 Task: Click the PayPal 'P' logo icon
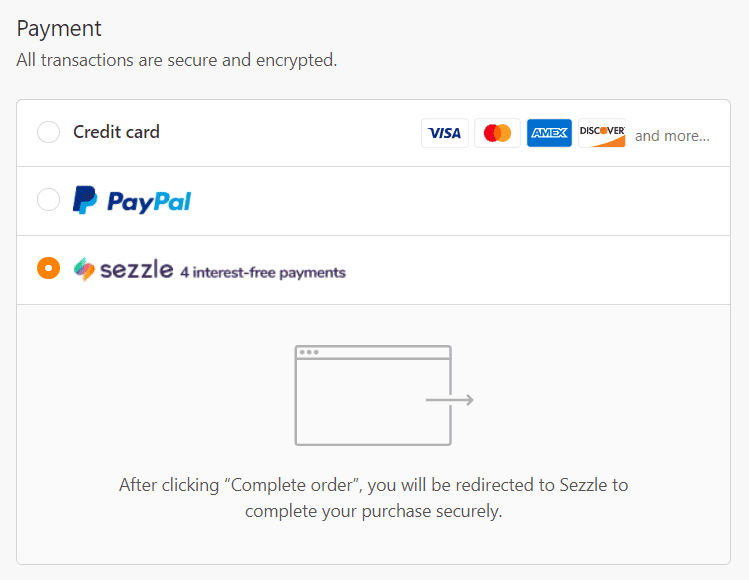tap(85, 200)
